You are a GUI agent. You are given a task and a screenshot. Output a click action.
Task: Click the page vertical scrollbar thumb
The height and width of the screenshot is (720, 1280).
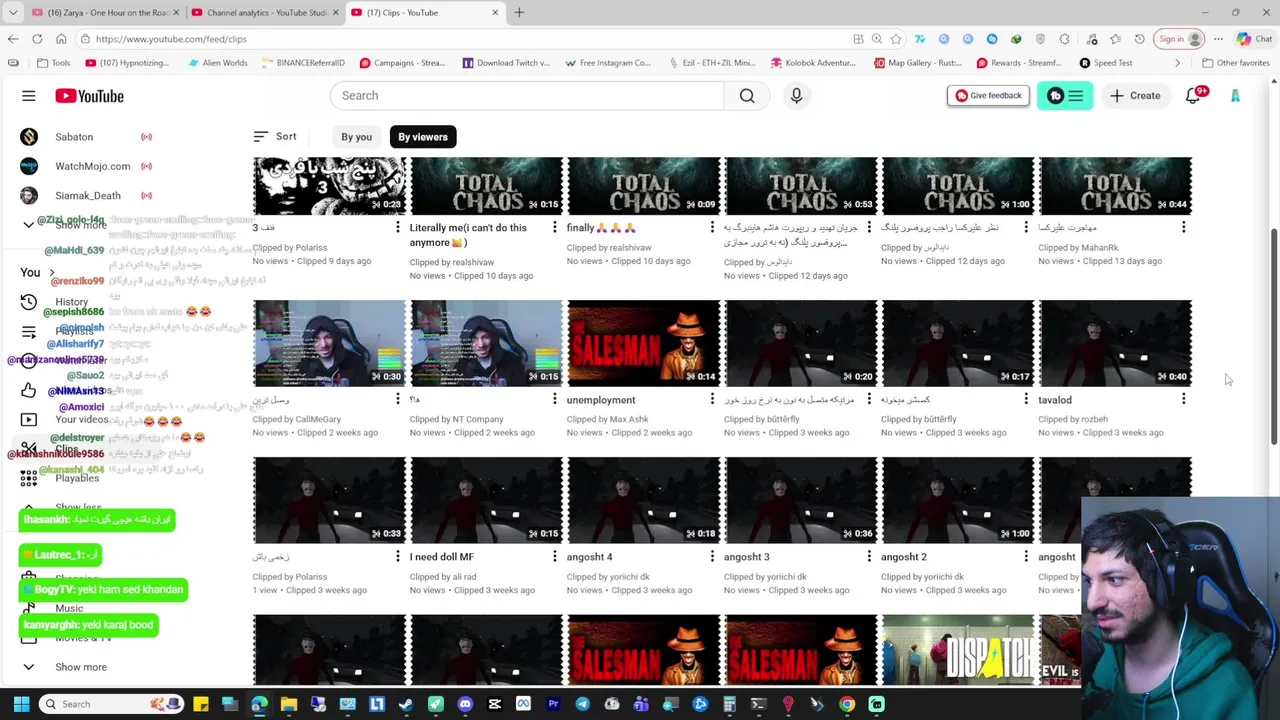[1274, 337]
